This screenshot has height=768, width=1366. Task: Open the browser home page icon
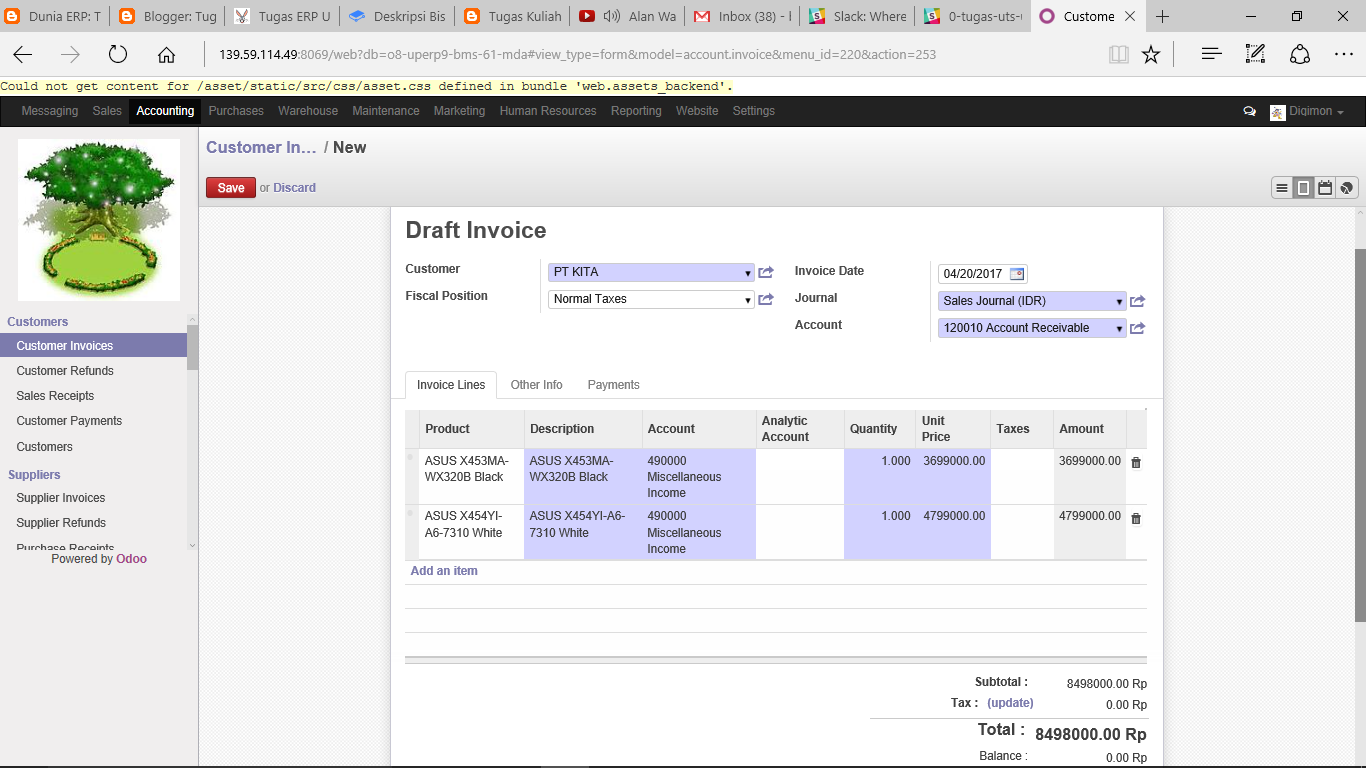(x=166, y=55)
